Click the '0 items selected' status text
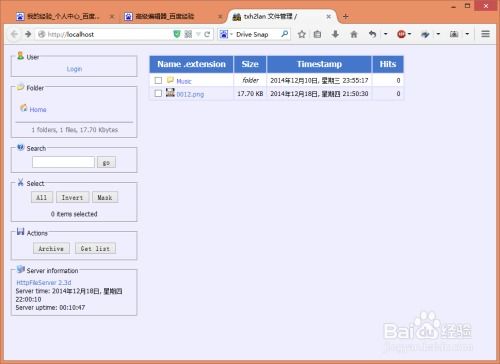 click(x=74, y=214)
